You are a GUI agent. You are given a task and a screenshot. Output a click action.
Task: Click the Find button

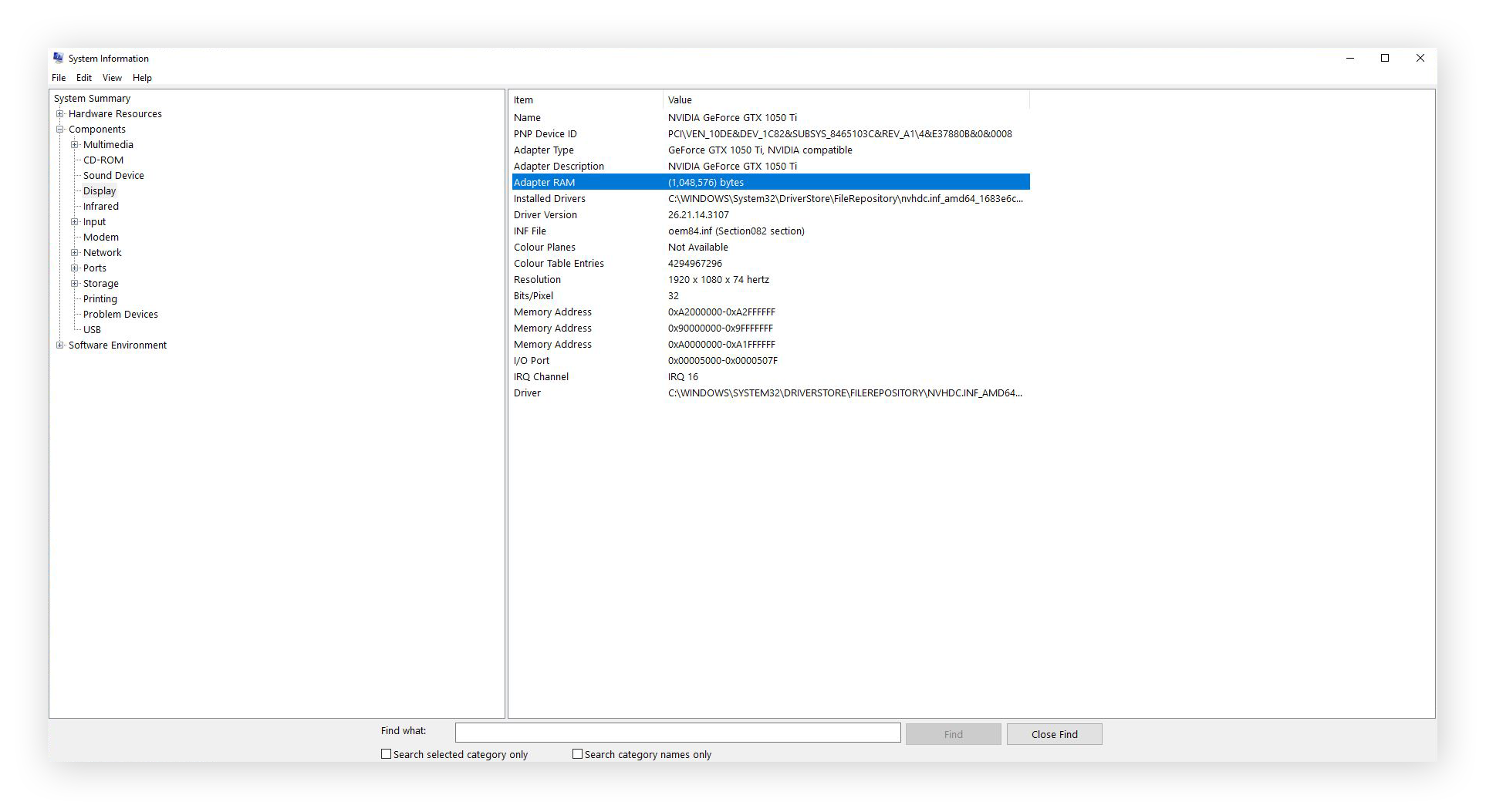tap(952, 733)
